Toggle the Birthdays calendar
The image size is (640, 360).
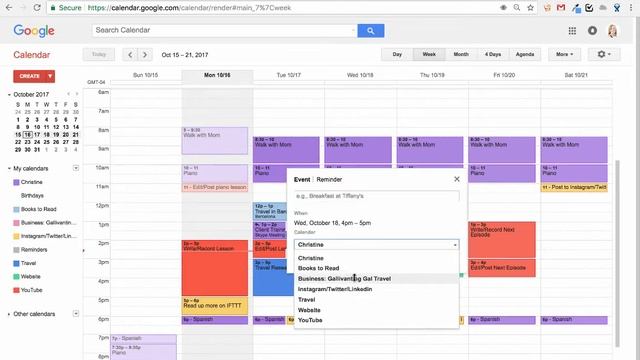pyautogui.click(x=32, y=196)
